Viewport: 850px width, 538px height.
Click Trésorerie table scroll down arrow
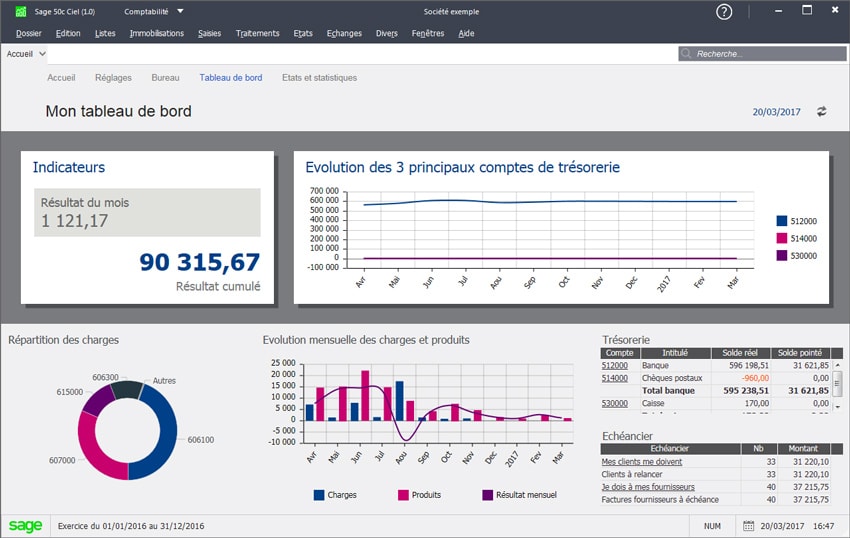838,406
